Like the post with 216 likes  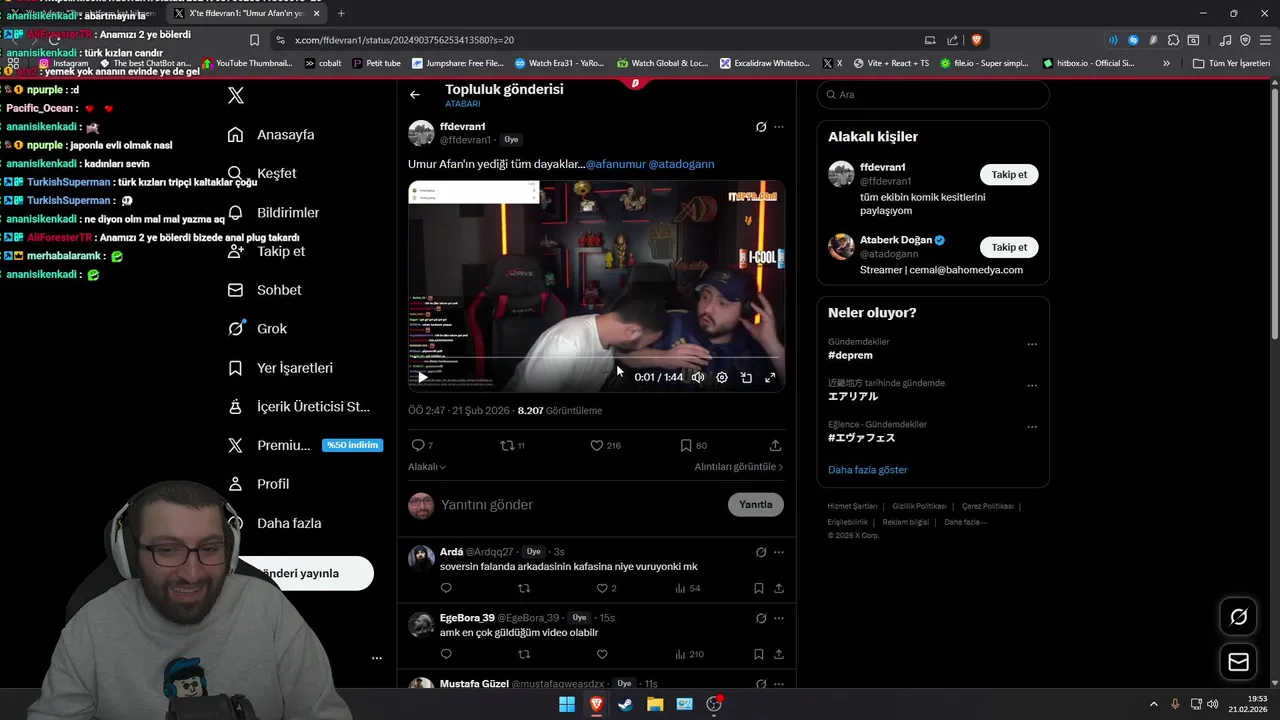tap(605, 445)
